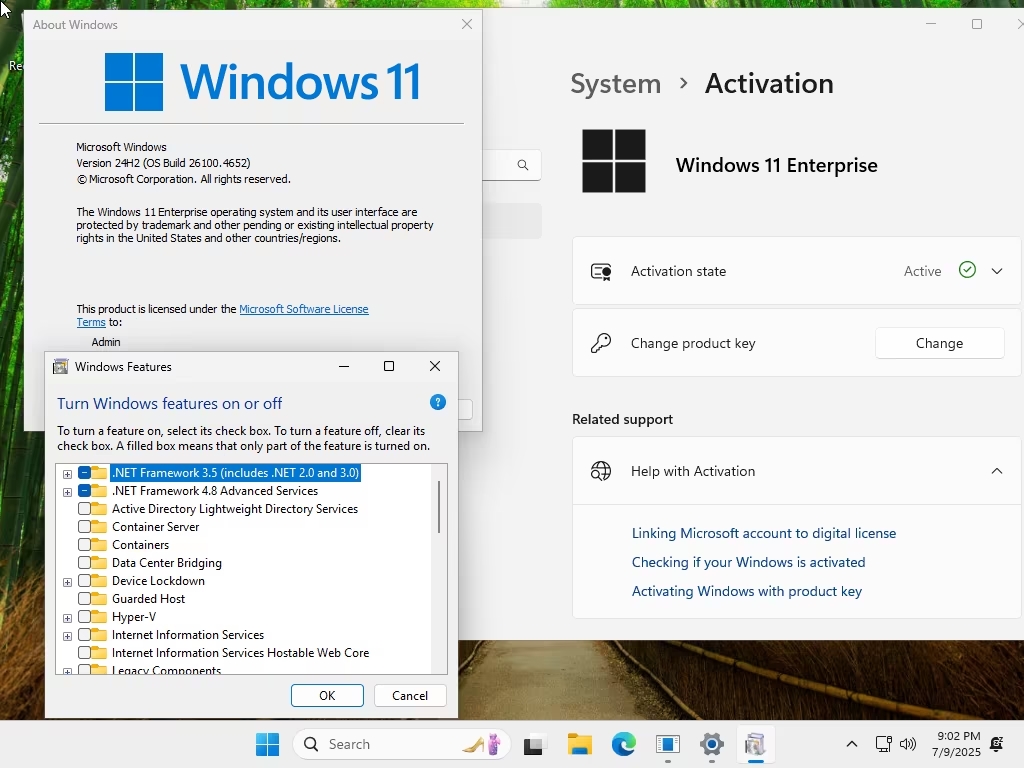Open the Settings gear on the taskbar
This screenshot has height=768, width=1024.
[712, 744]
